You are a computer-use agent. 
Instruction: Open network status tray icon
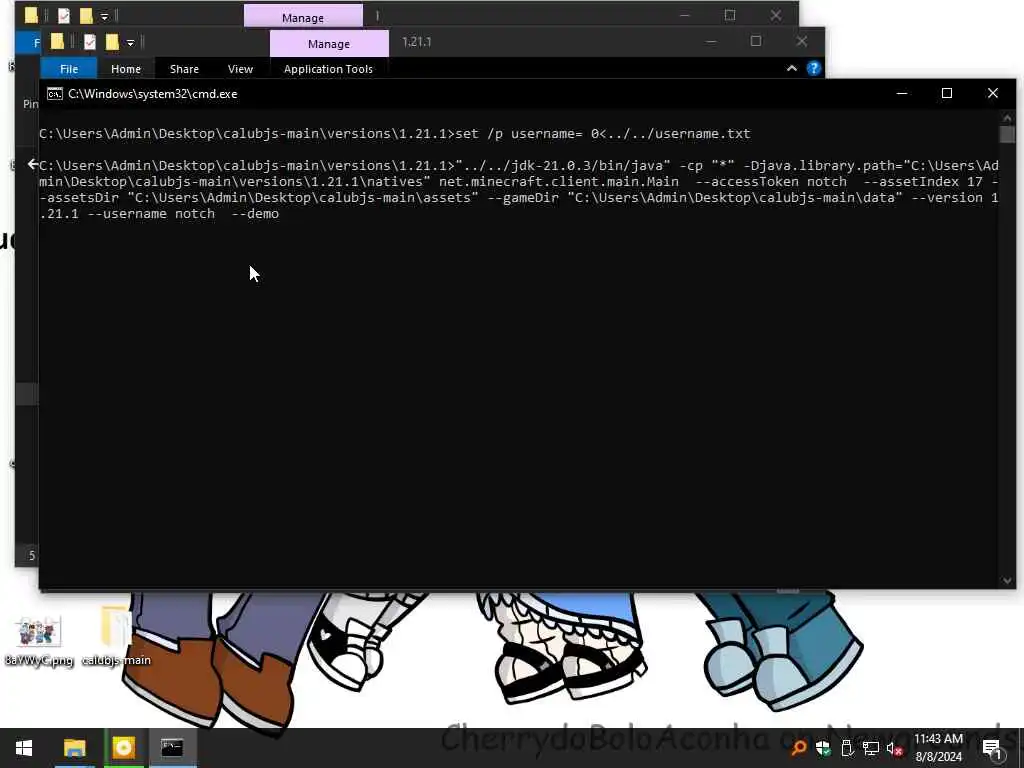pos(871,748)
